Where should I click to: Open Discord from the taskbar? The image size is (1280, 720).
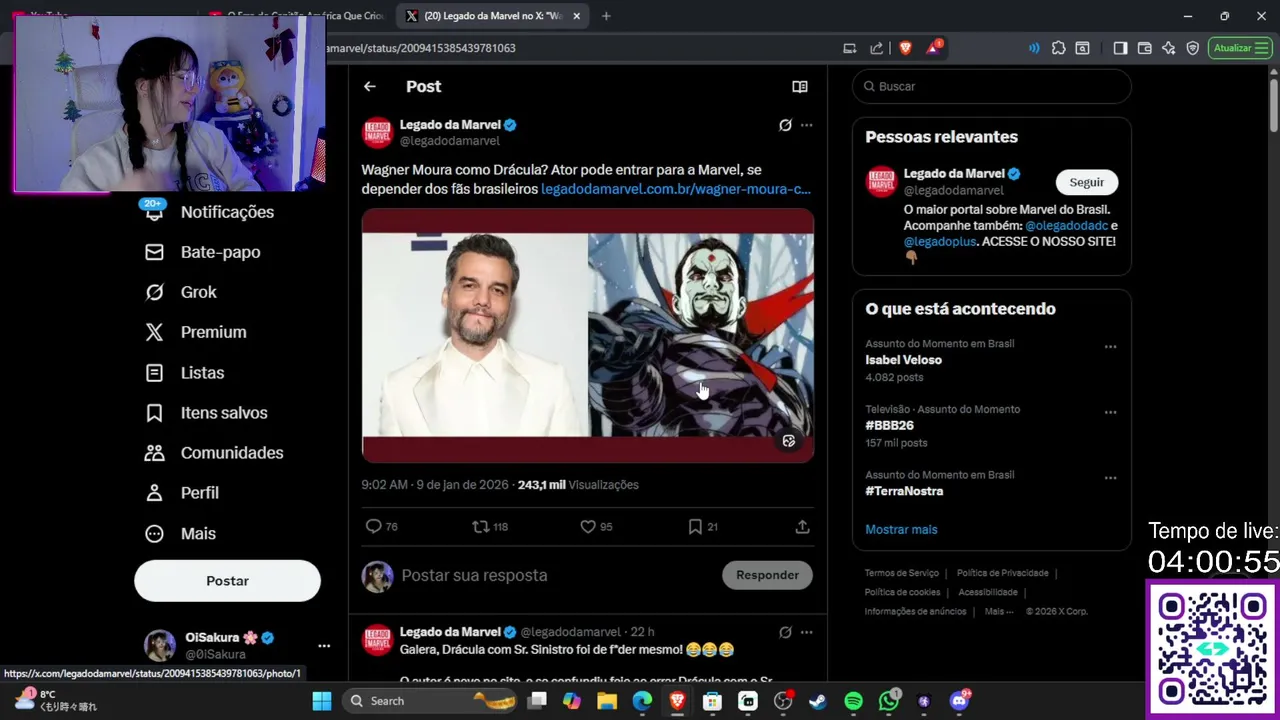click(959, 702)
